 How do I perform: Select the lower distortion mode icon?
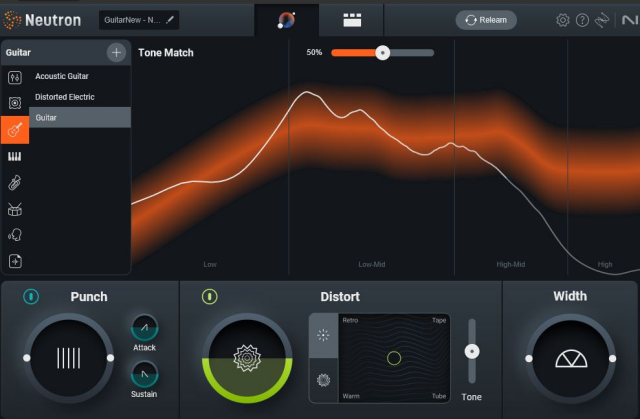(x=323, y=380)
